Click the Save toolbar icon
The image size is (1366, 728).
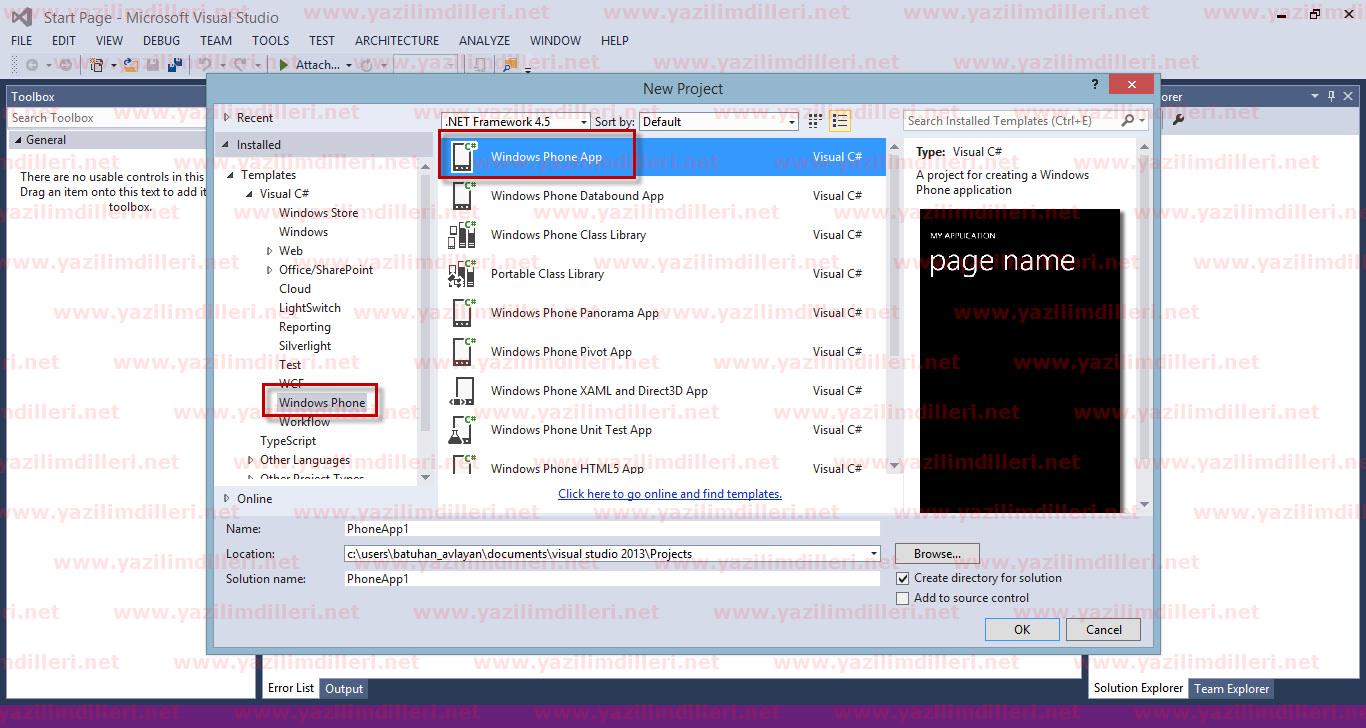coord(153,65)
